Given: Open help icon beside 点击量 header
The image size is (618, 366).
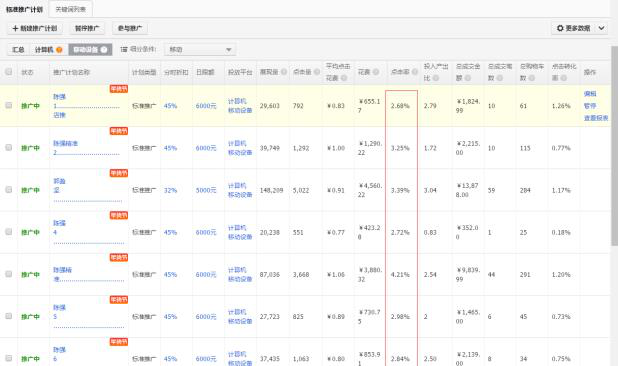Looking at the screenshot, I should 317,72.
